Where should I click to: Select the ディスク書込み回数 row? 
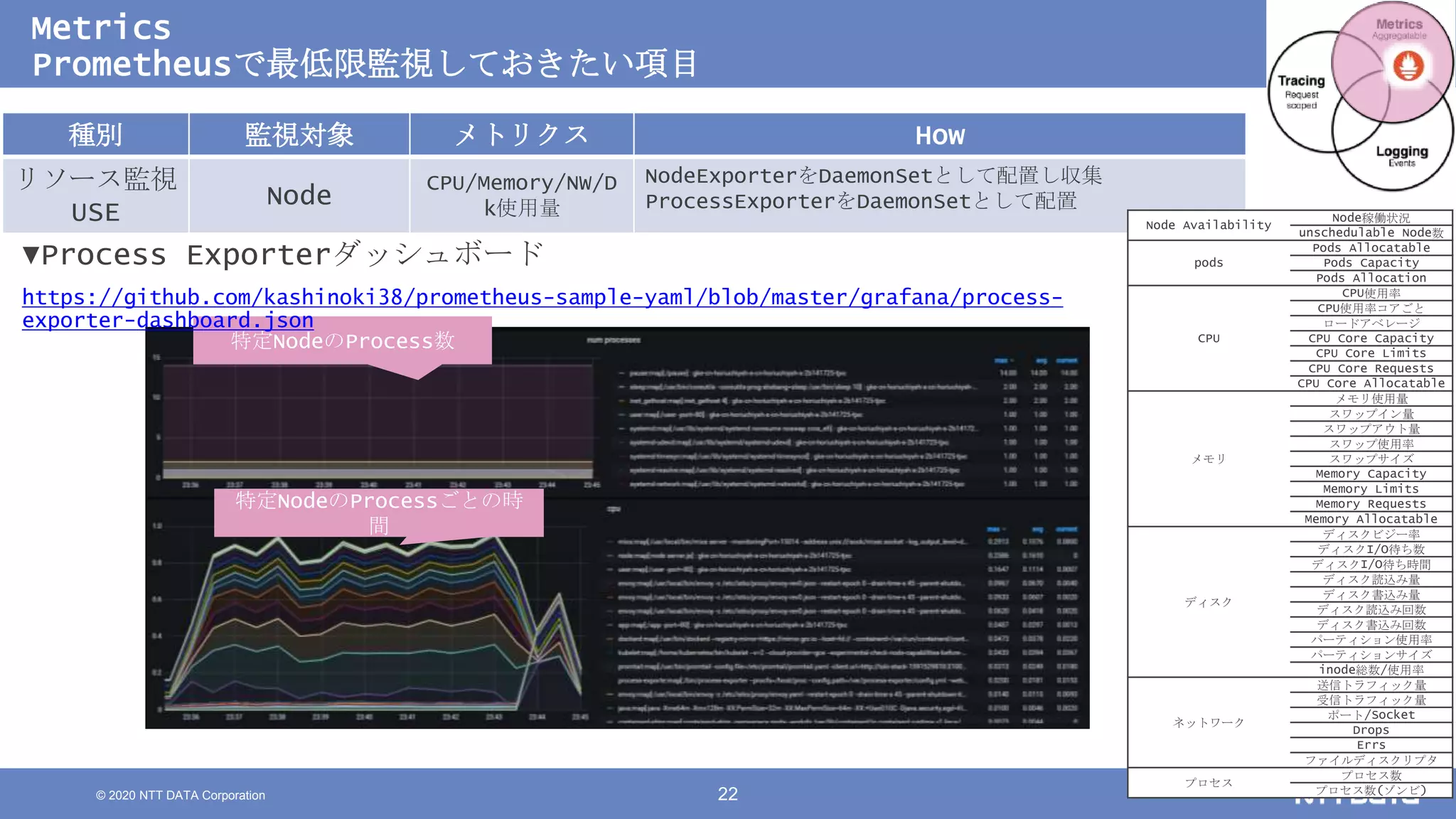point(1371,624)
